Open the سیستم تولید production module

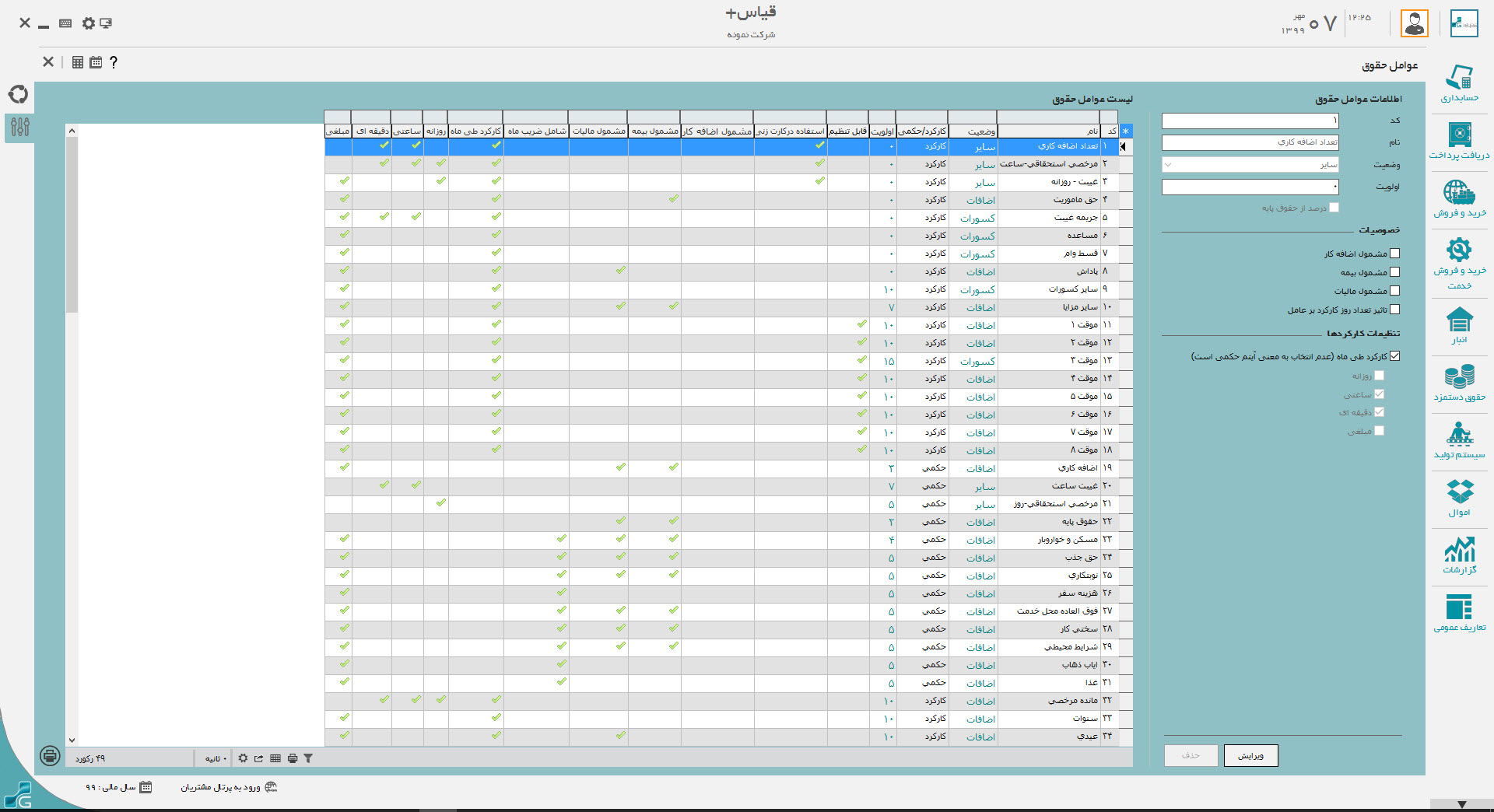pyautogui.click(x=1459, y=440)
